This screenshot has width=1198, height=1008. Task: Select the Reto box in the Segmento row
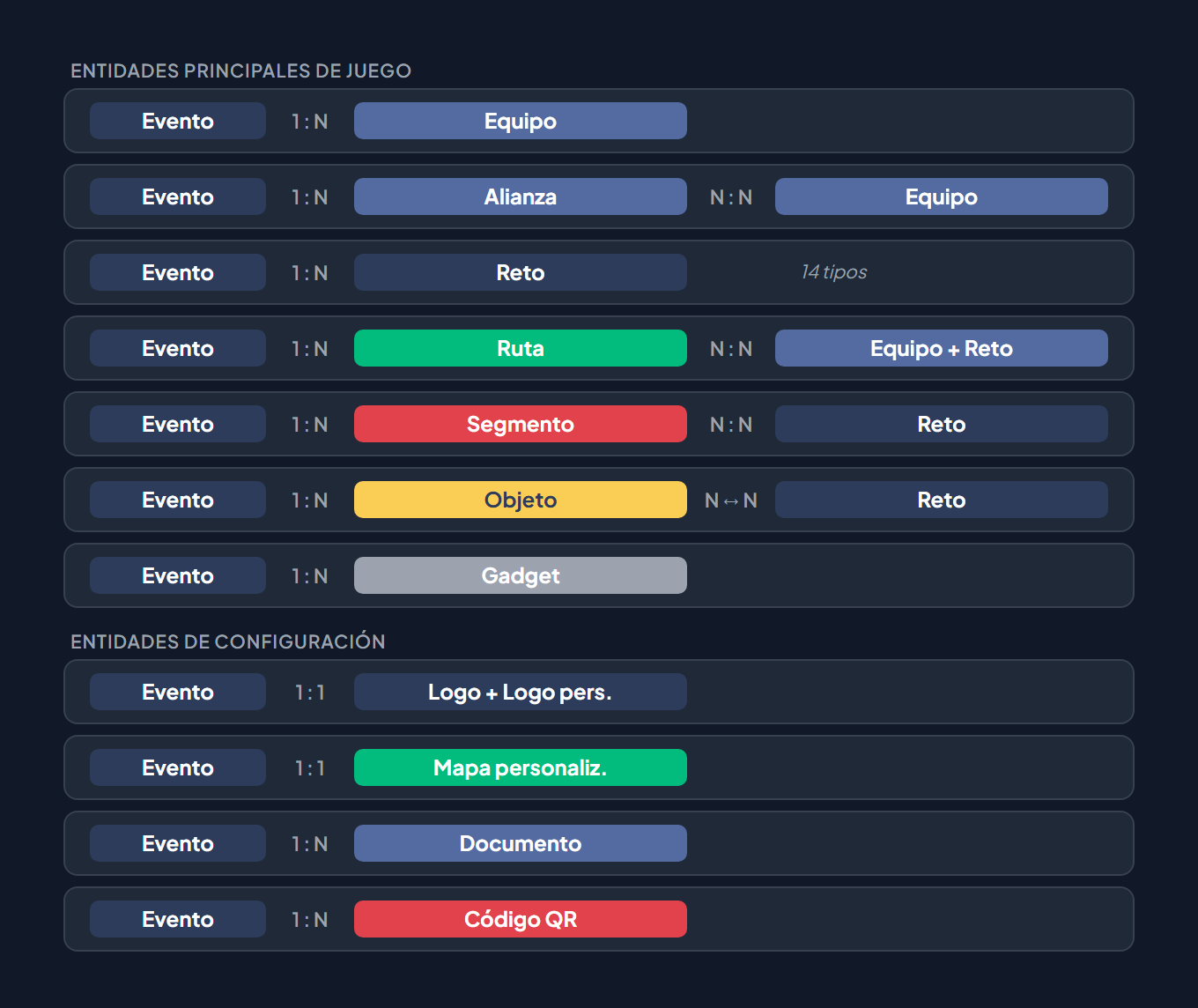[941, 424]
